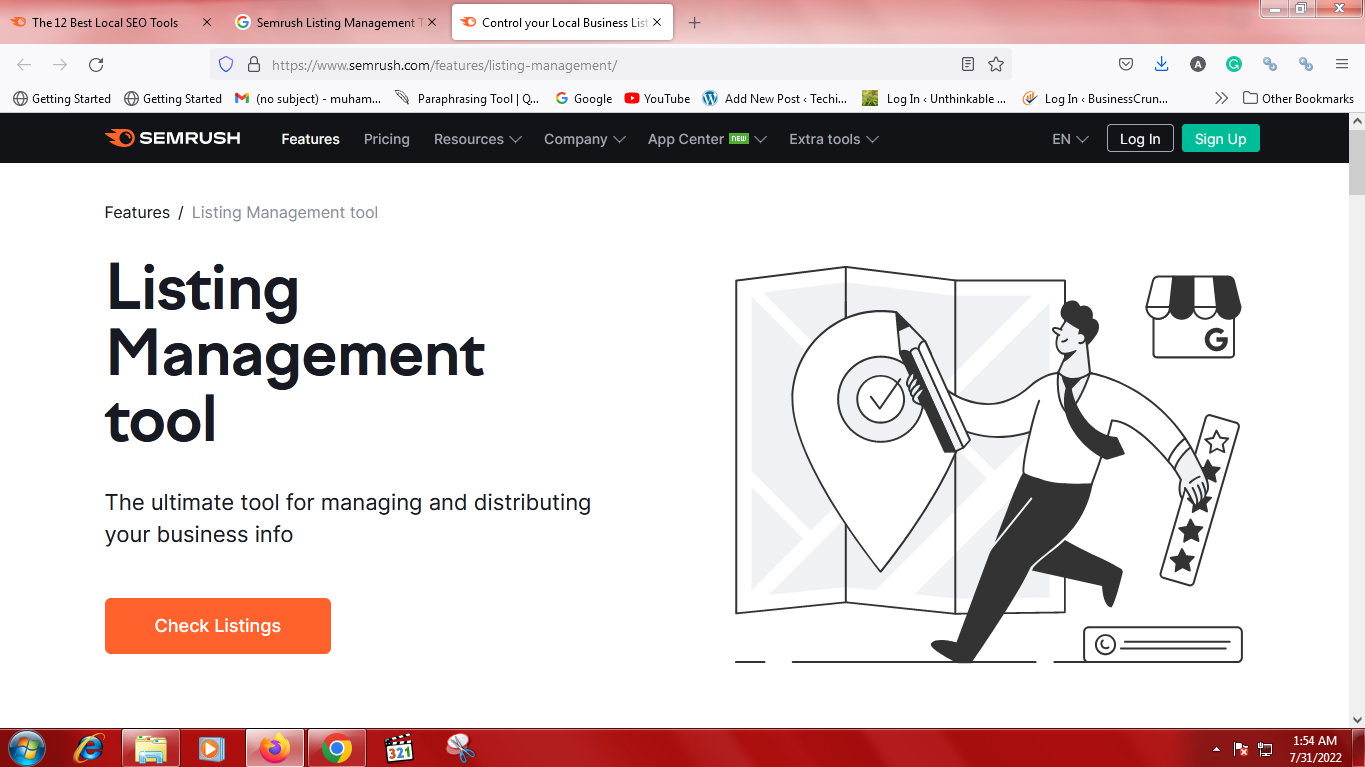Image resolution: width=1365 pixels, height=767 pixels.
Task: Open the 'Log In ‹ BusinessCrun...' bookmark
Action: point(1095,98)
